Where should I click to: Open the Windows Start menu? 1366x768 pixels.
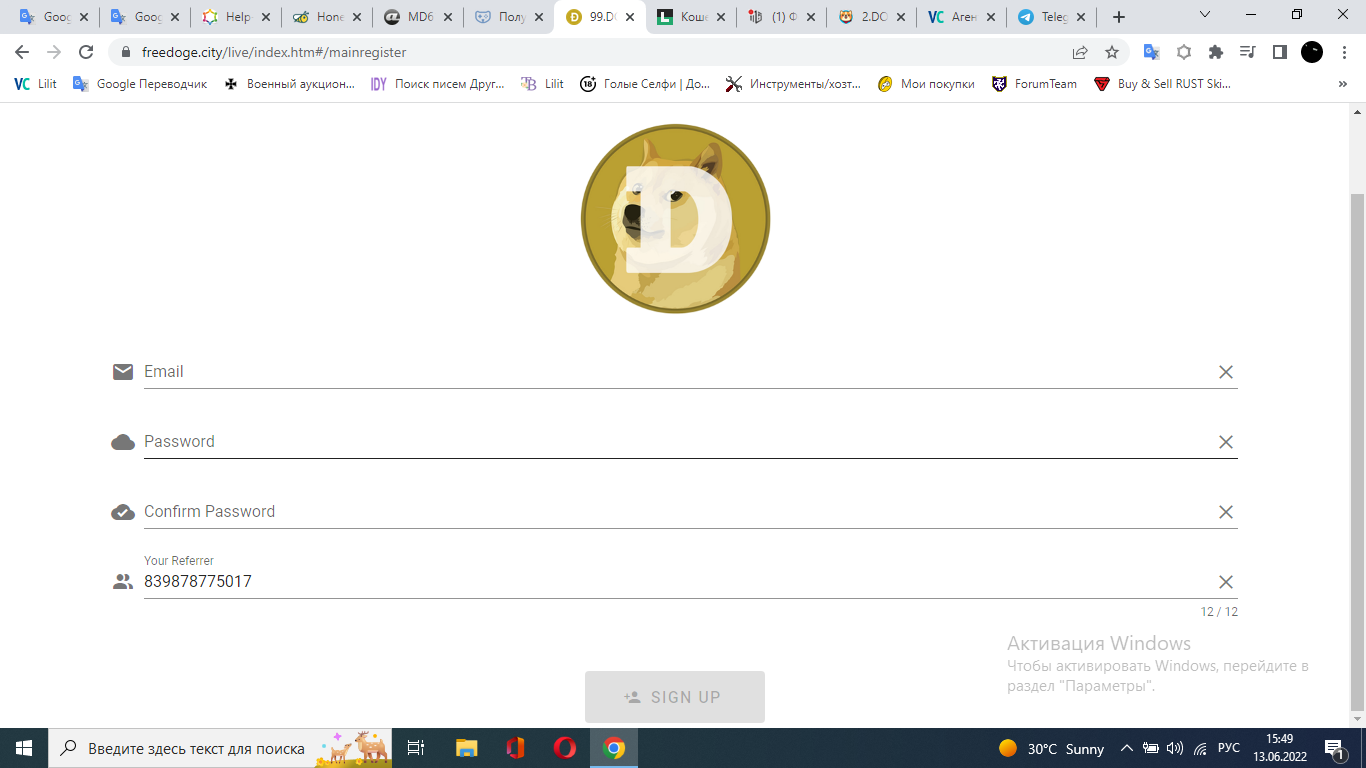pos(23,748)
